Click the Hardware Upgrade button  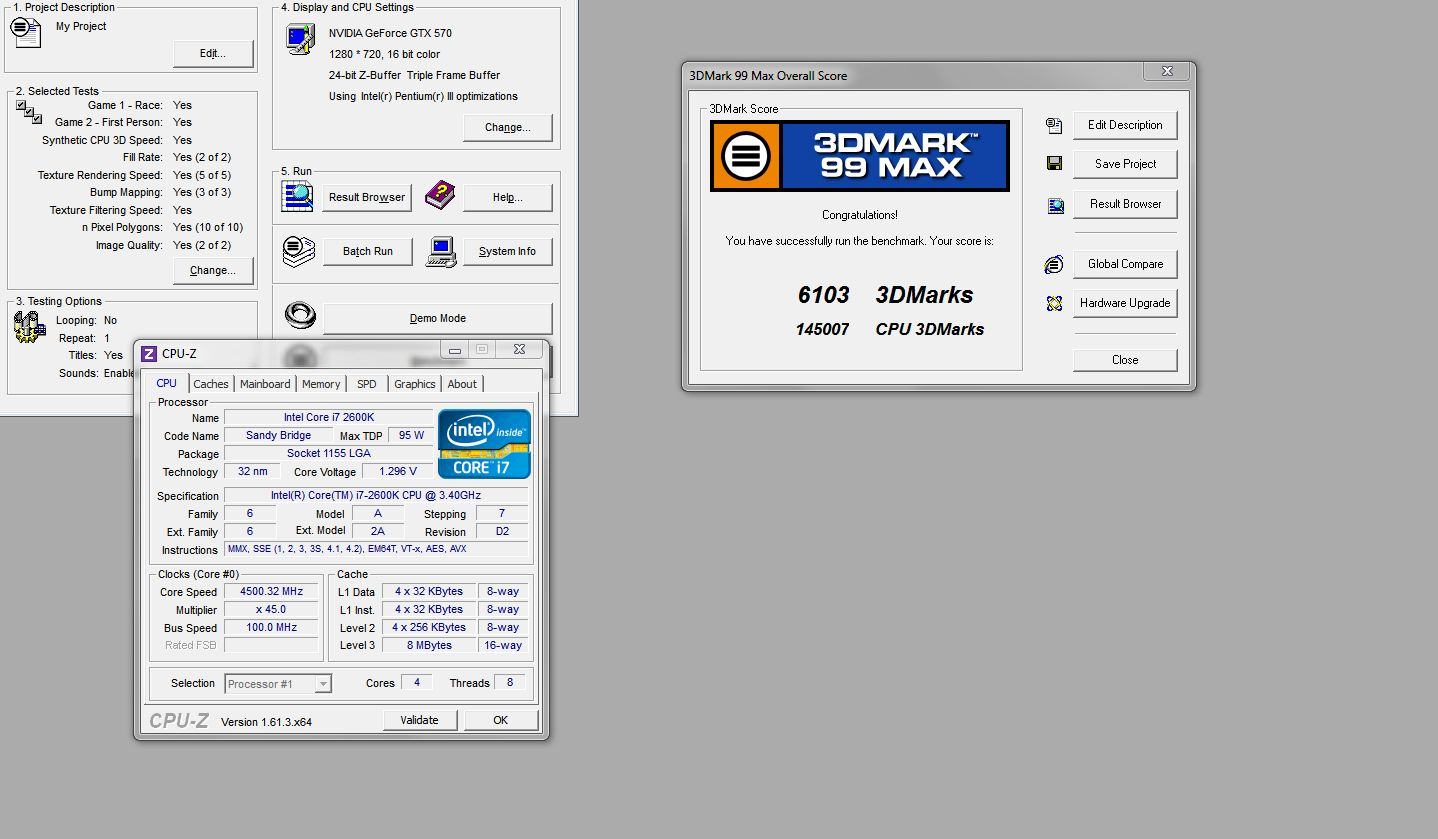point(1125,303)
